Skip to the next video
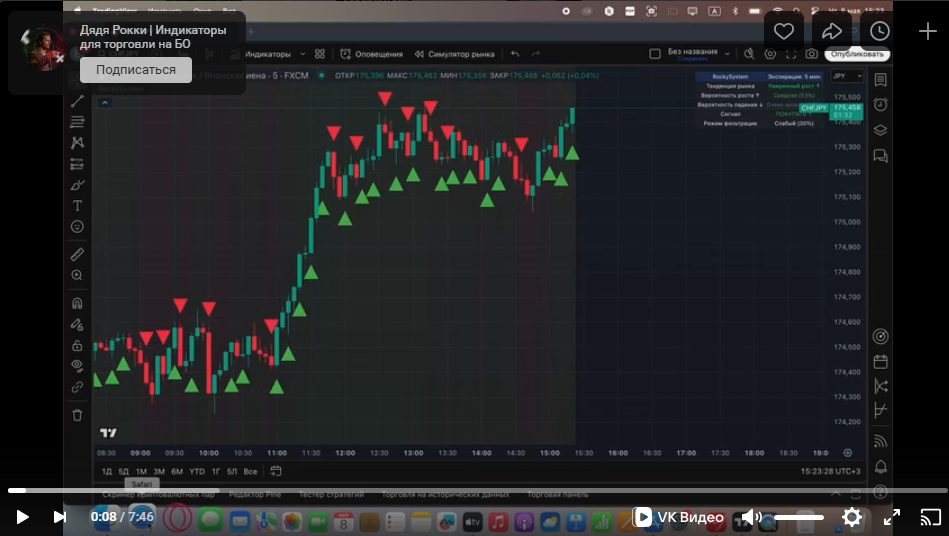This screenshot has height=536, width=949. pos(59,517)
